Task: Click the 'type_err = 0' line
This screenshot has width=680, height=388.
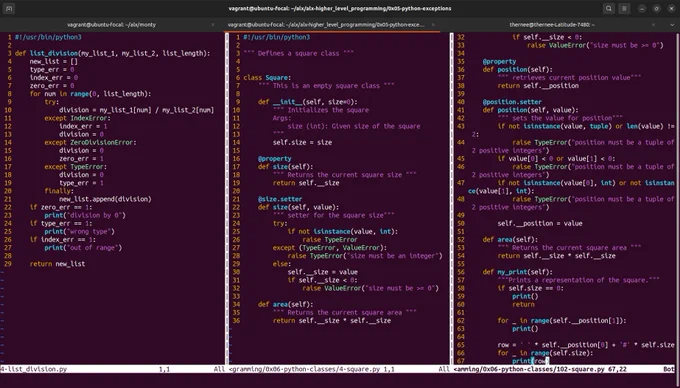Action: [x=52, y=69]
